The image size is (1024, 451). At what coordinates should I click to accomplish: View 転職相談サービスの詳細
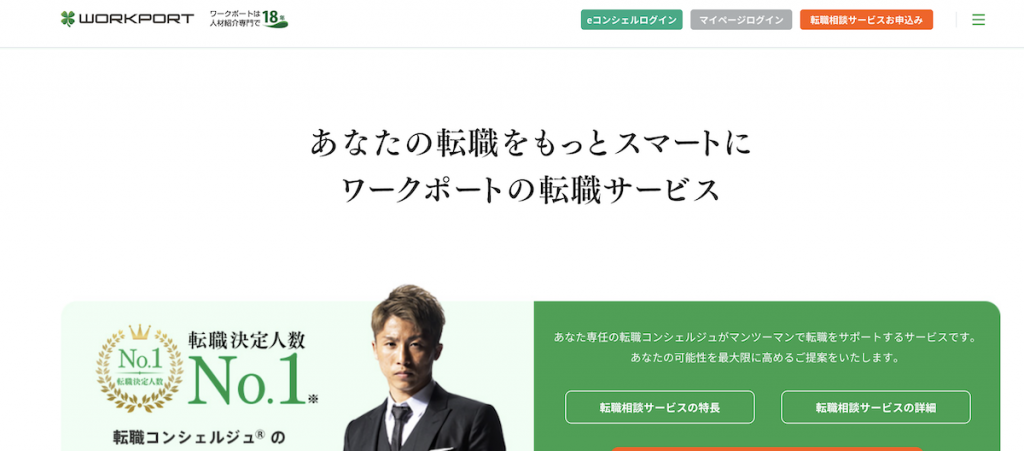pyautogui.click(x=876, y=407)
